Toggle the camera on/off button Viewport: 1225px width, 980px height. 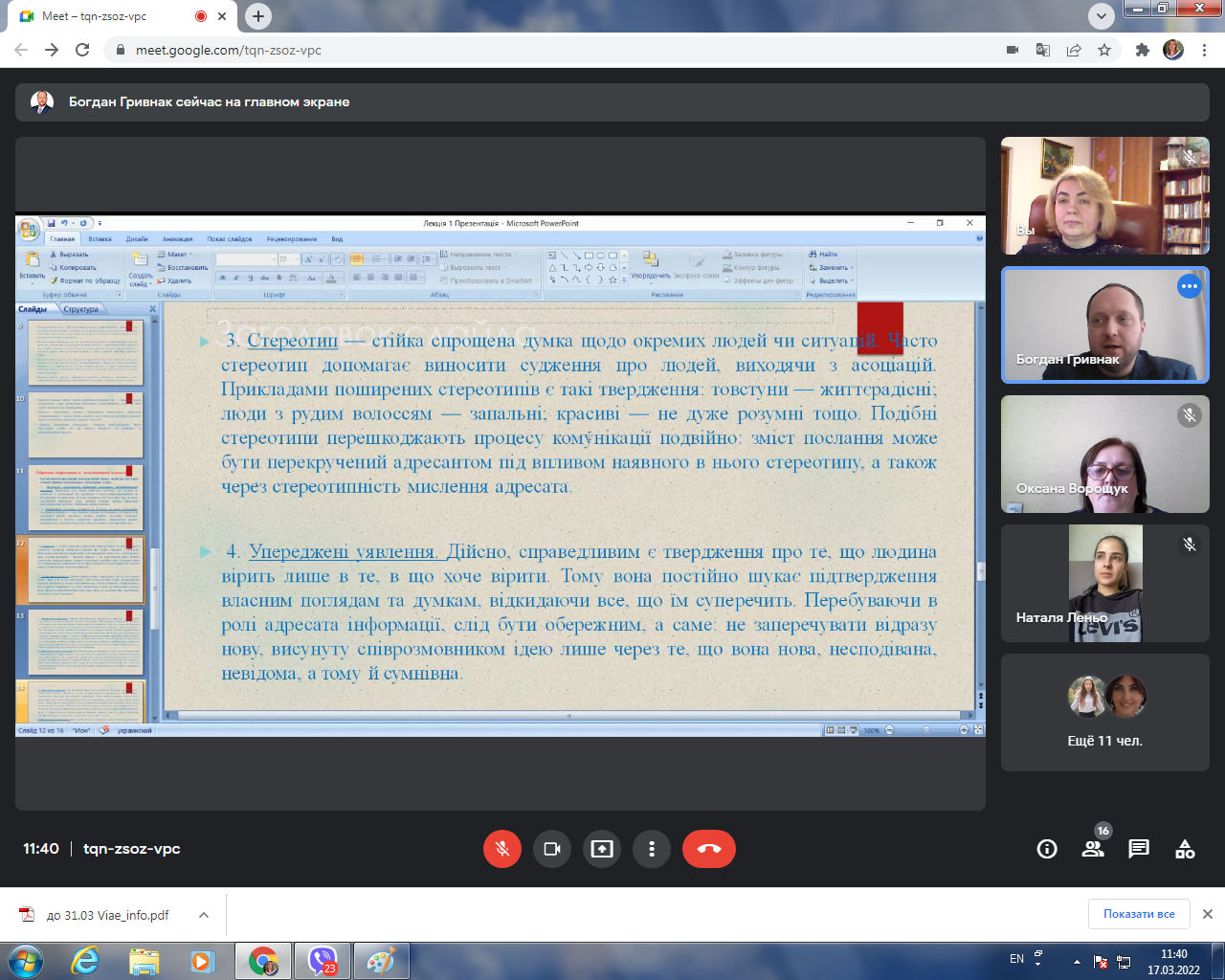(x=552, y=849)
